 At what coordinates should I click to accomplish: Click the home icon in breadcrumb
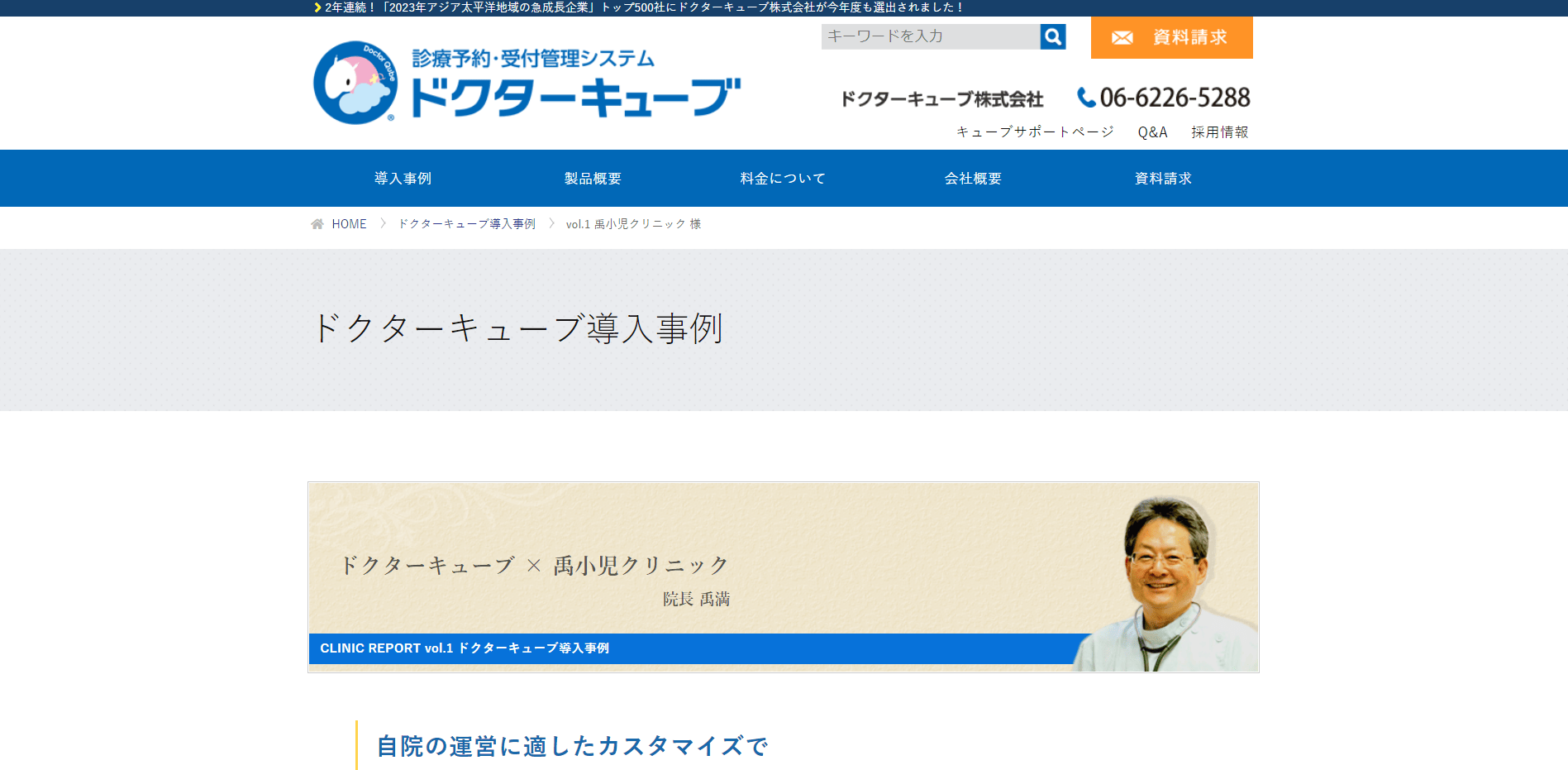[317, 224]
